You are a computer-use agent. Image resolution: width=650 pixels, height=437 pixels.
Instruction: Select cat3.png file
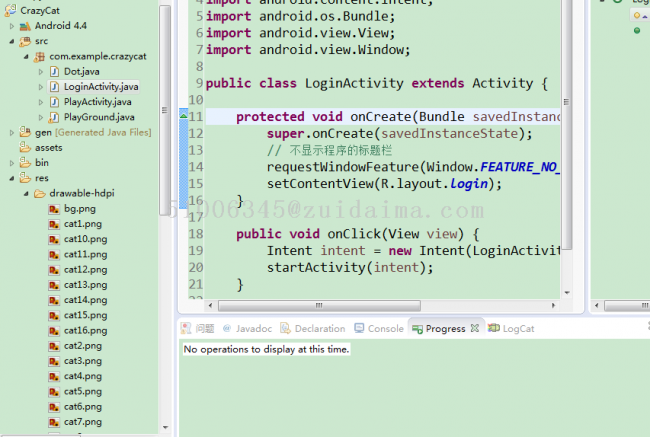point(82,361)
